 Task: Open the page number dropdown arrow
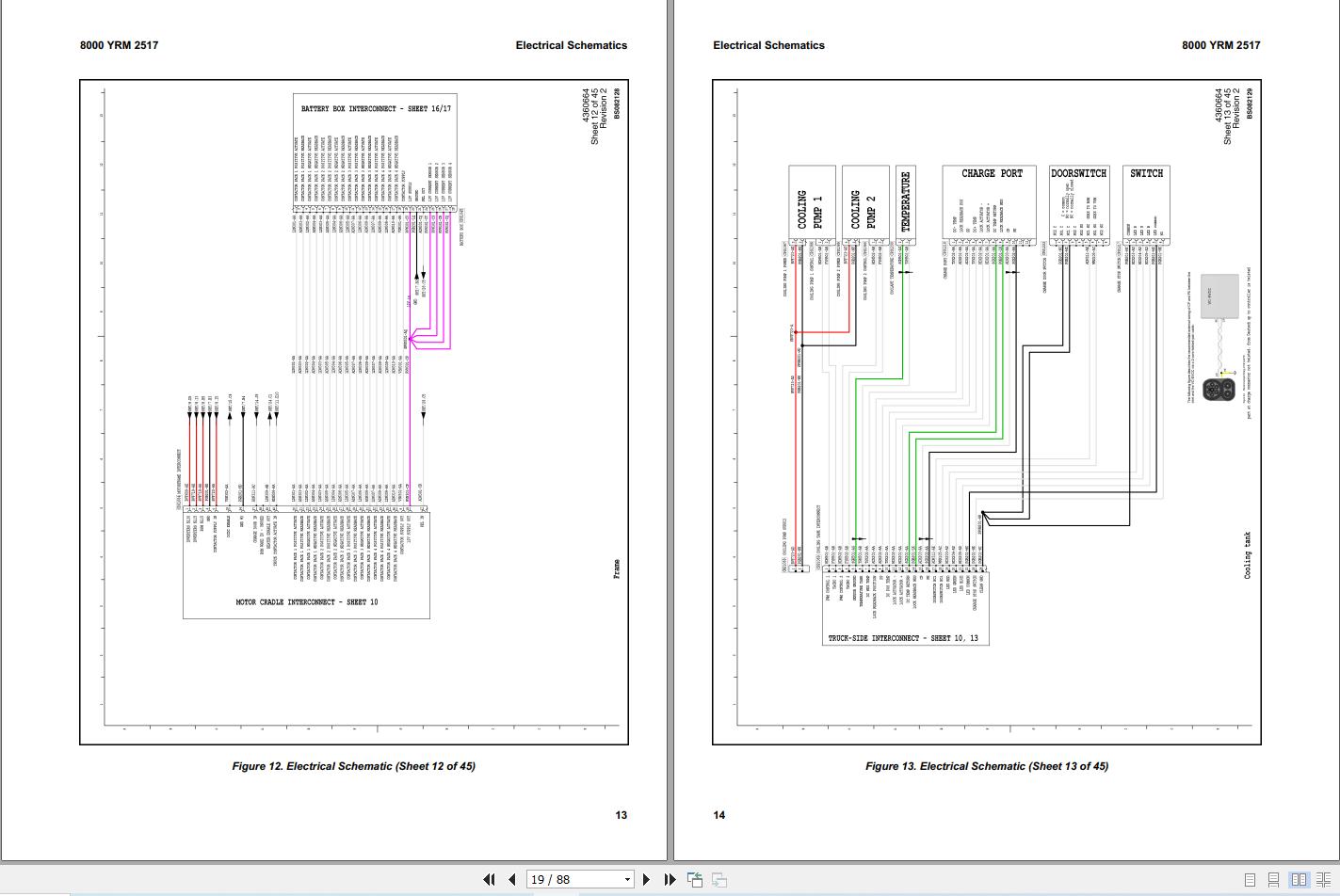coord(627,879)
